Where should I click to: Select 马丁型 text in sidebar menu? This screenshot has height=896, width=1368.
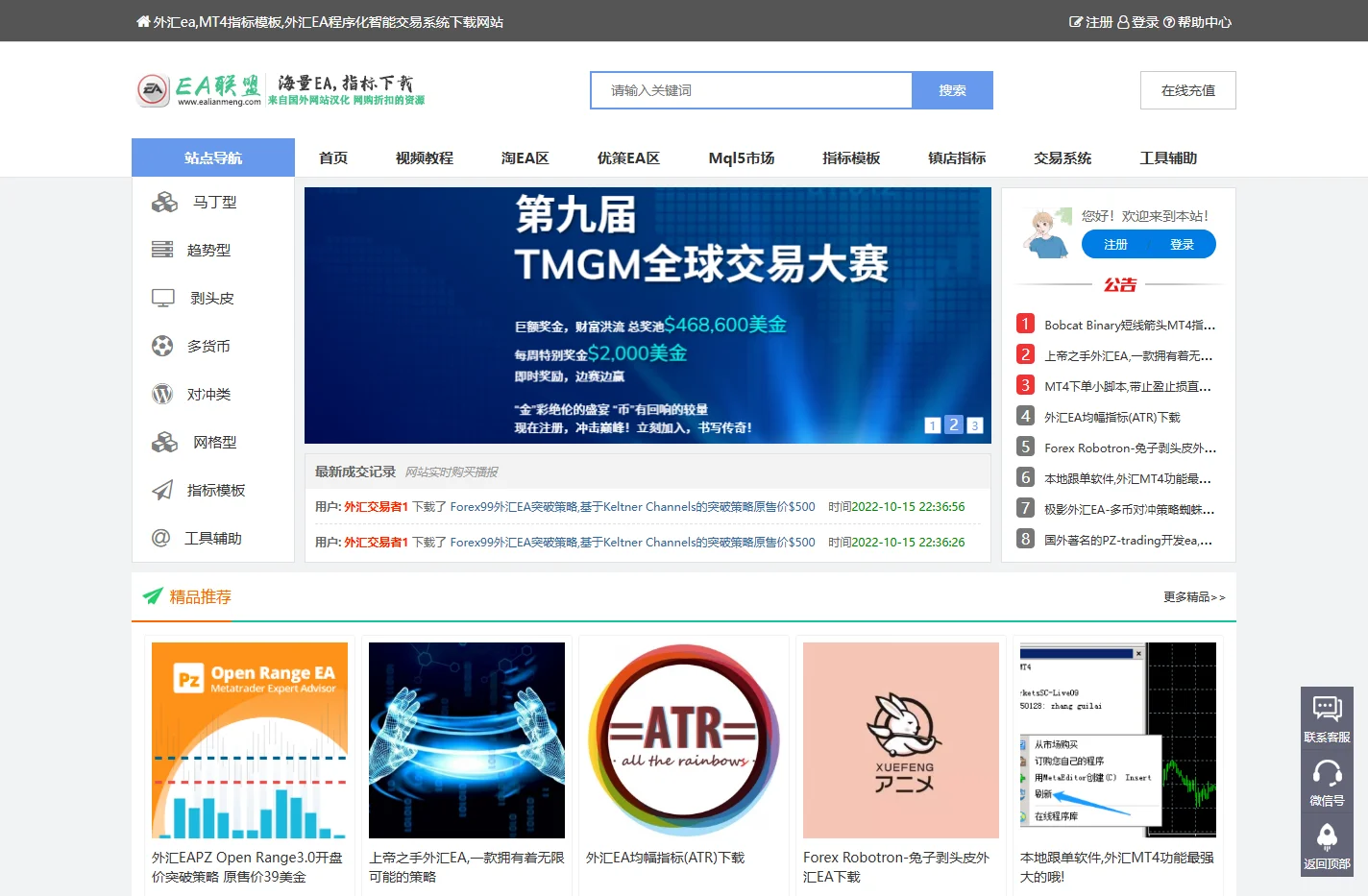point(215,202)
